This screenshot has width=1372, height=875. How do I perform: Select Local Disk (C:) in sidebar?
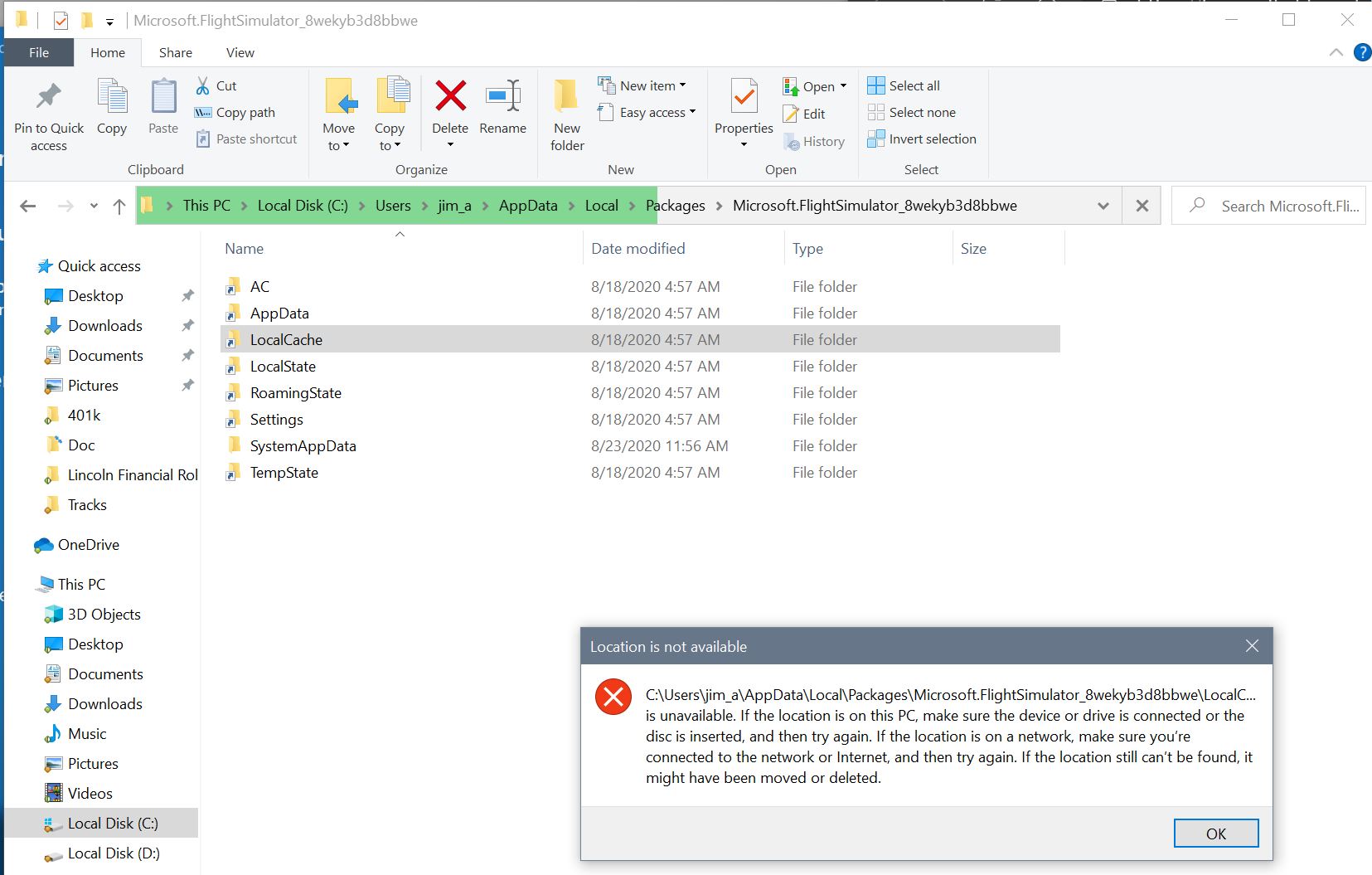tap(102, 823)
